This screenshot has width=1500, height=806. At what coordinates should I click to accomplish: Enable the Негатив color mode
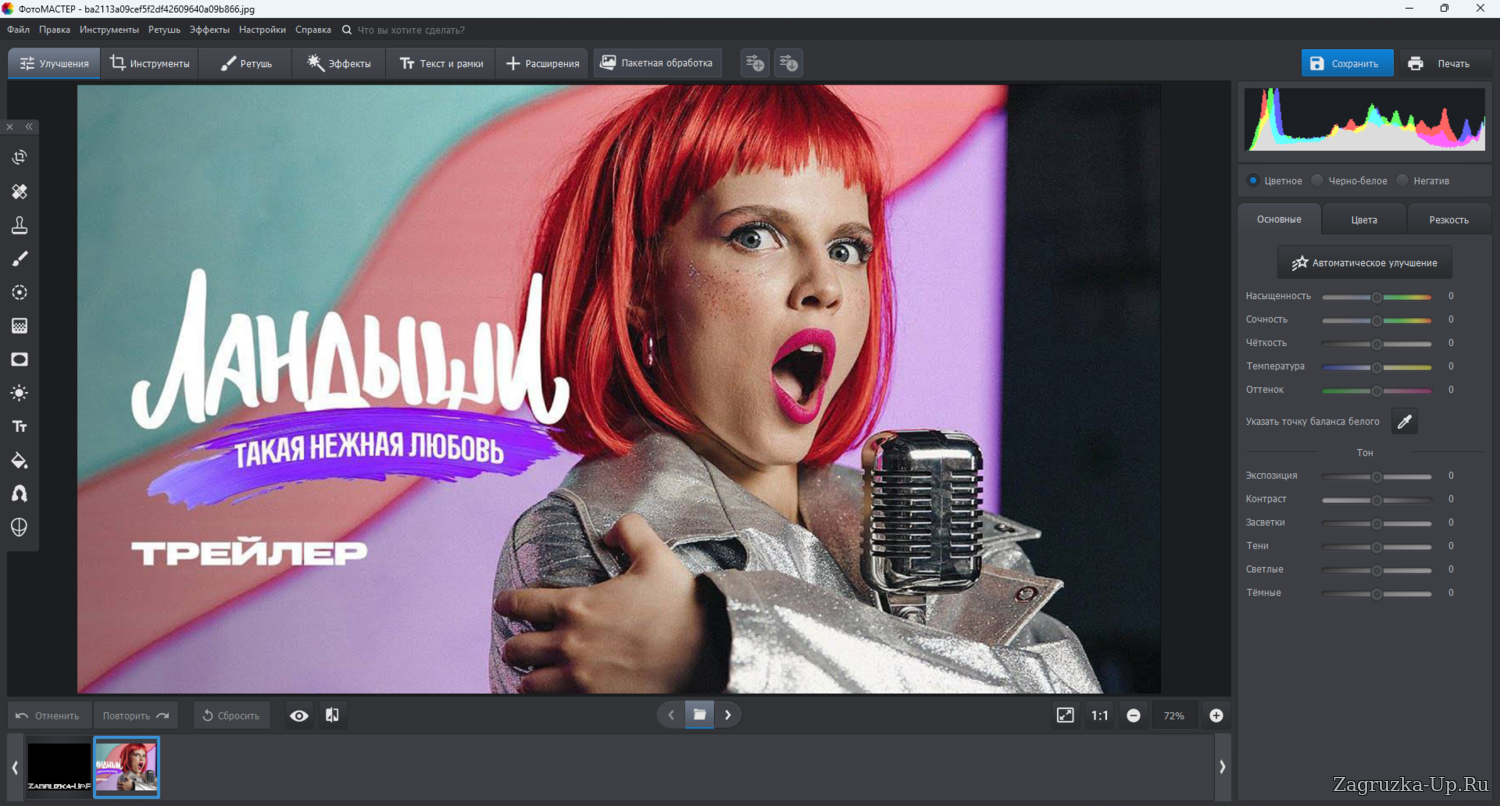(x=1402, y=181)
